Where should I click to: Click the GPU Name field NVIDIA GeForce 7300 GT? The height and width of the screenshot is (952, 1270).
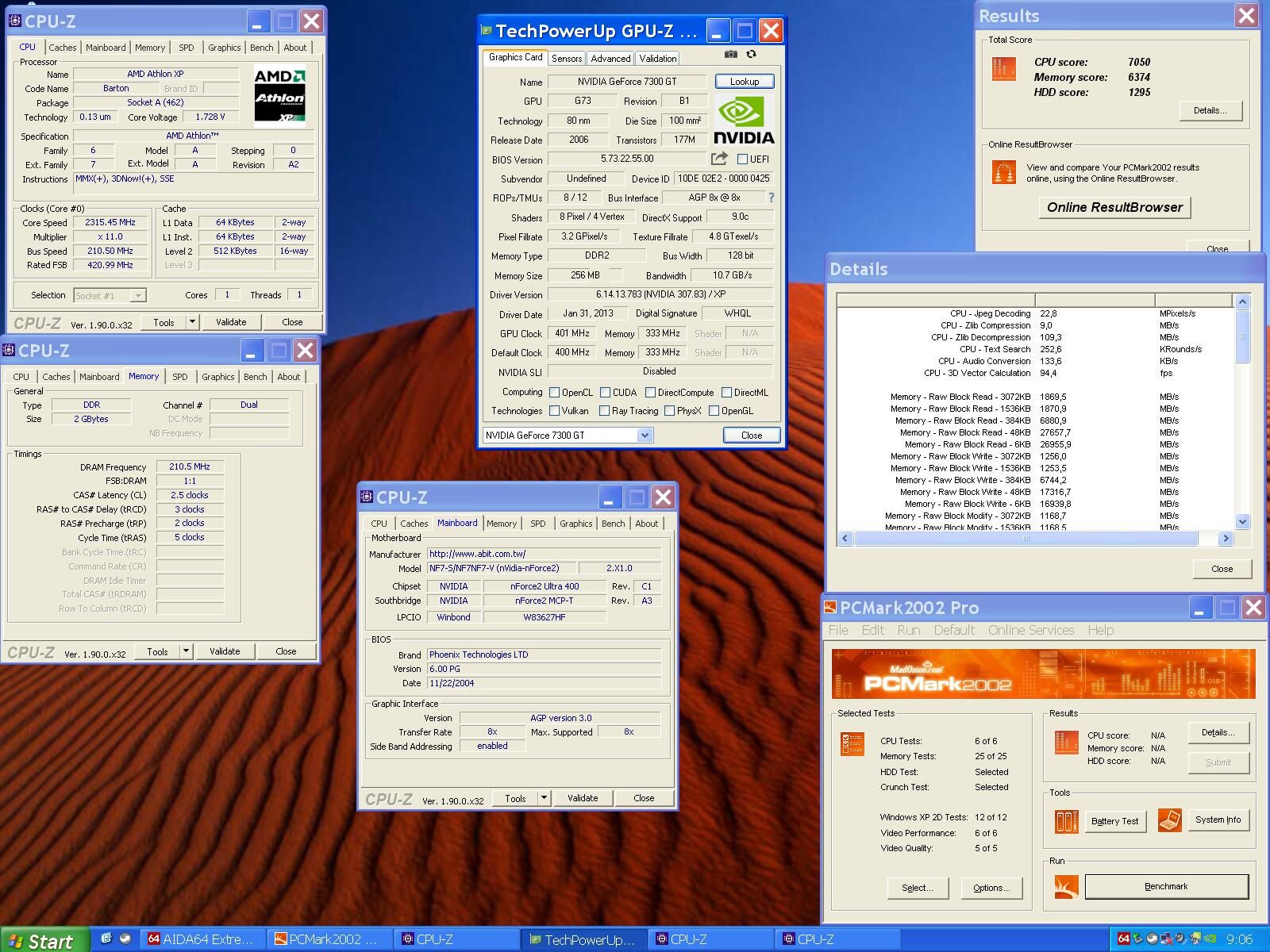pos(626,81)
